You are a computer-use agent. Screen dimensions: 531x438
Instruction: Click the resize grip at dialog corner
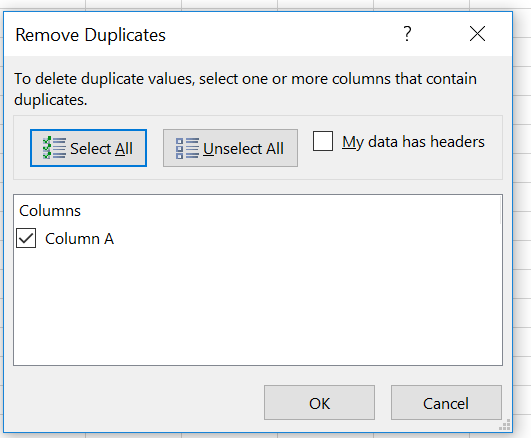505,425
